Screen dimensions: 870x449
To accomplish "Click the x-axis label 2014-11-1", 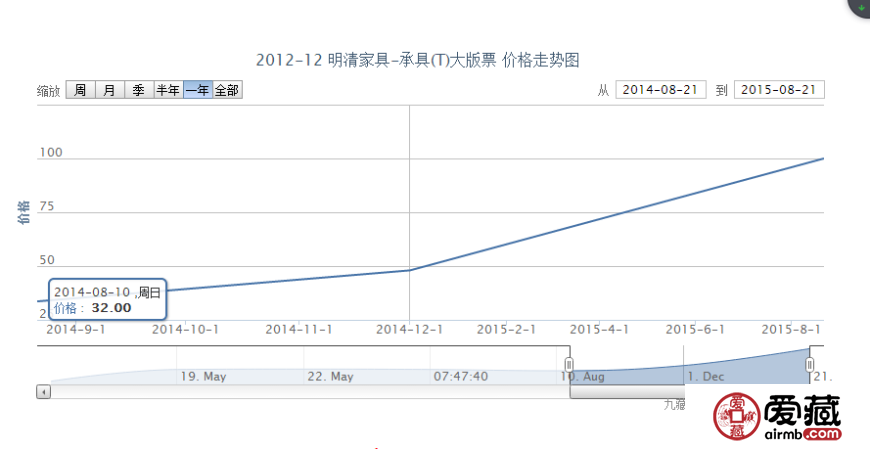I will (x=299, y=329).
